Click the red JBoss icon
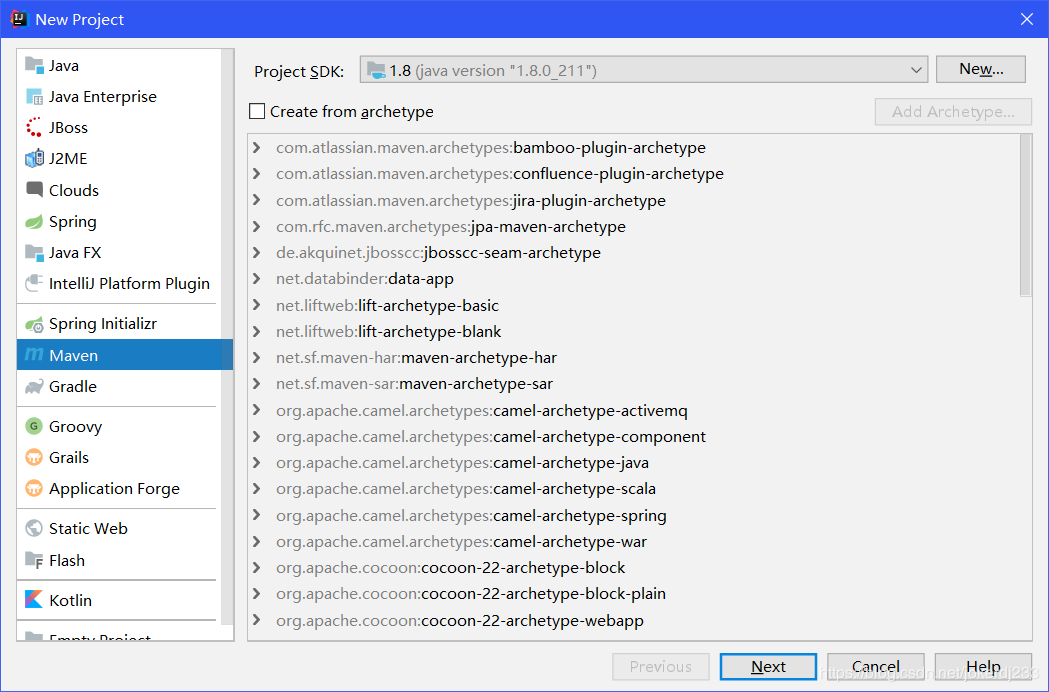 (34, 127)
